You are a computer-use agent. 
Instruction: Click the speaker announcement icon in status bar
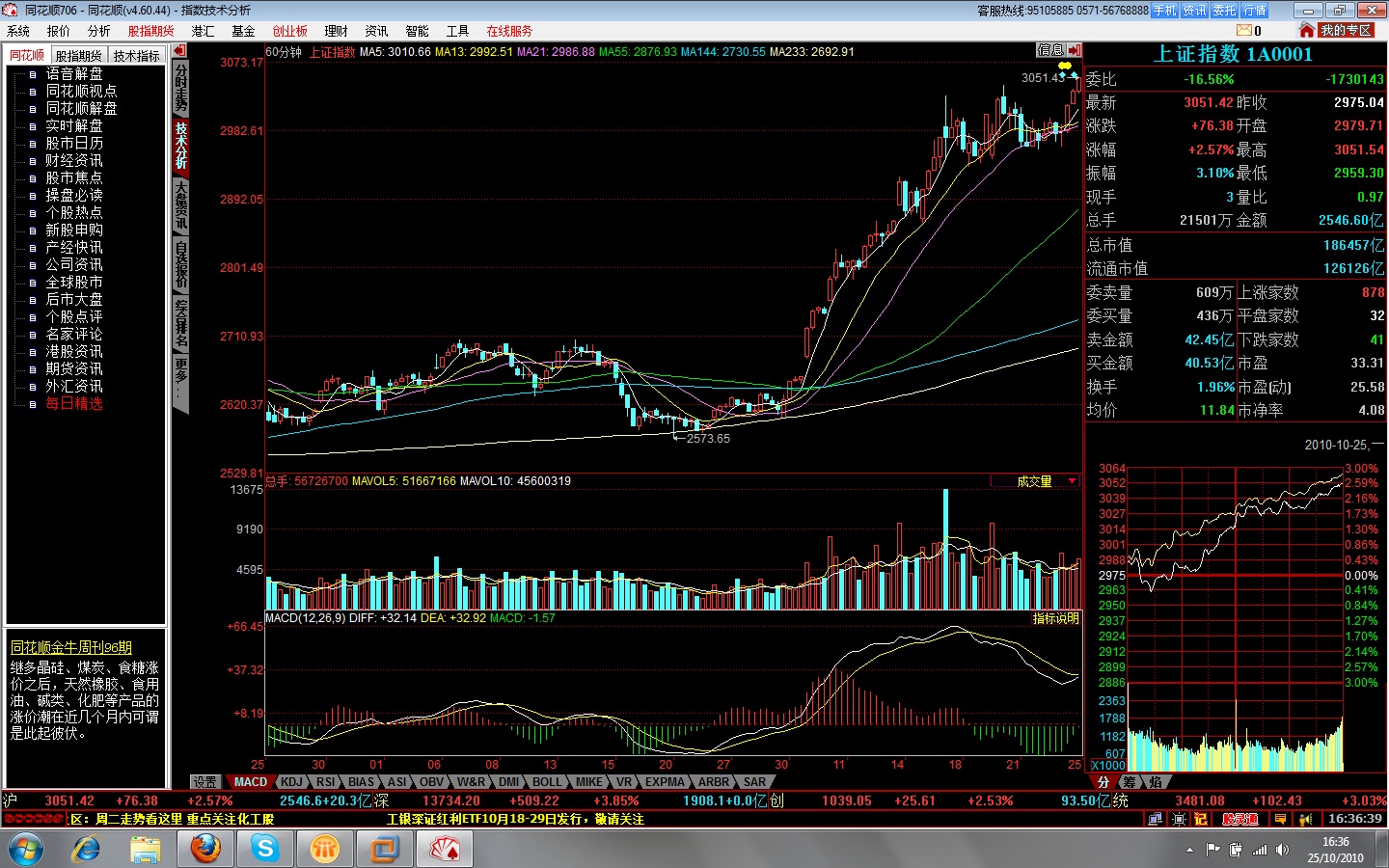coord(1306,819)
